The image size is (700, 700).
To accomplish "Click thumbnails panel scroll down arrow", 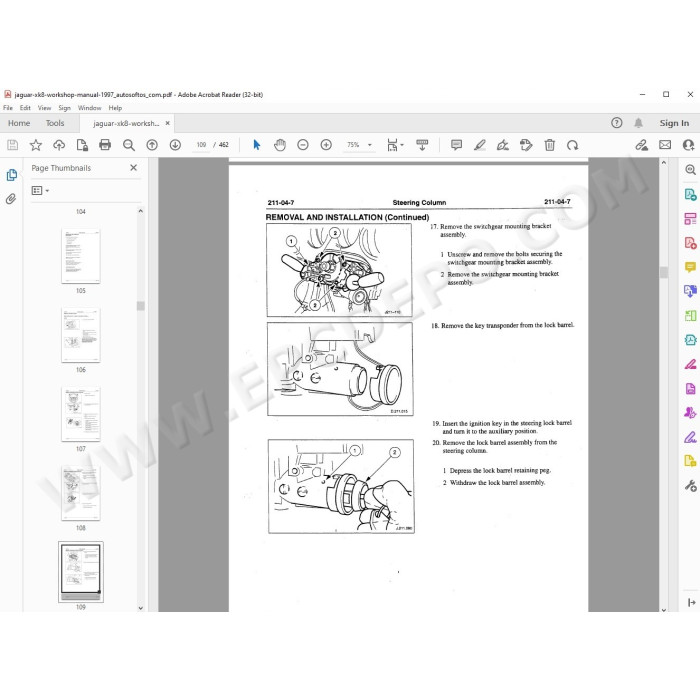I will point(141,608).
